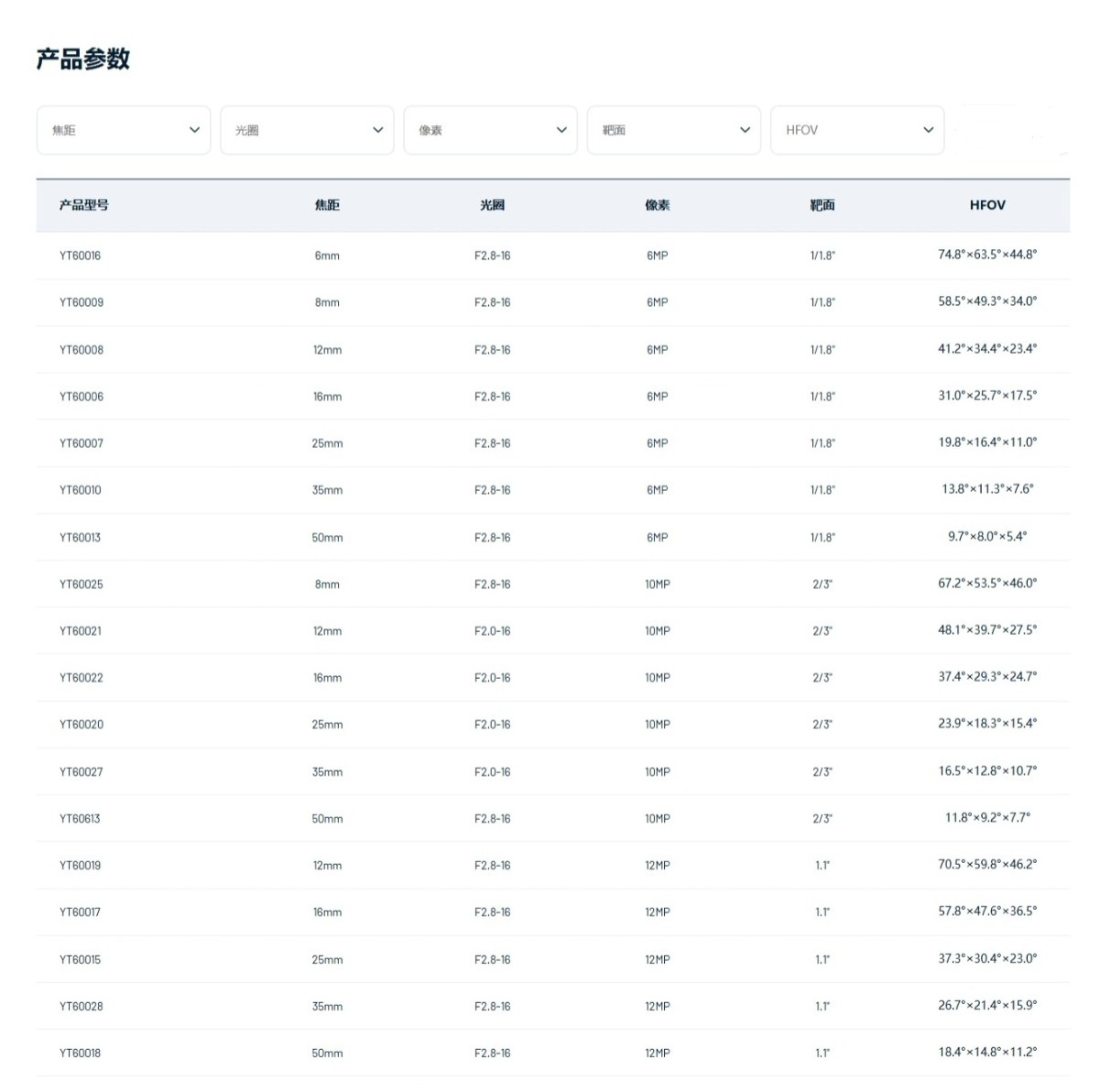Open product model YT60007

tap(82, 443)
